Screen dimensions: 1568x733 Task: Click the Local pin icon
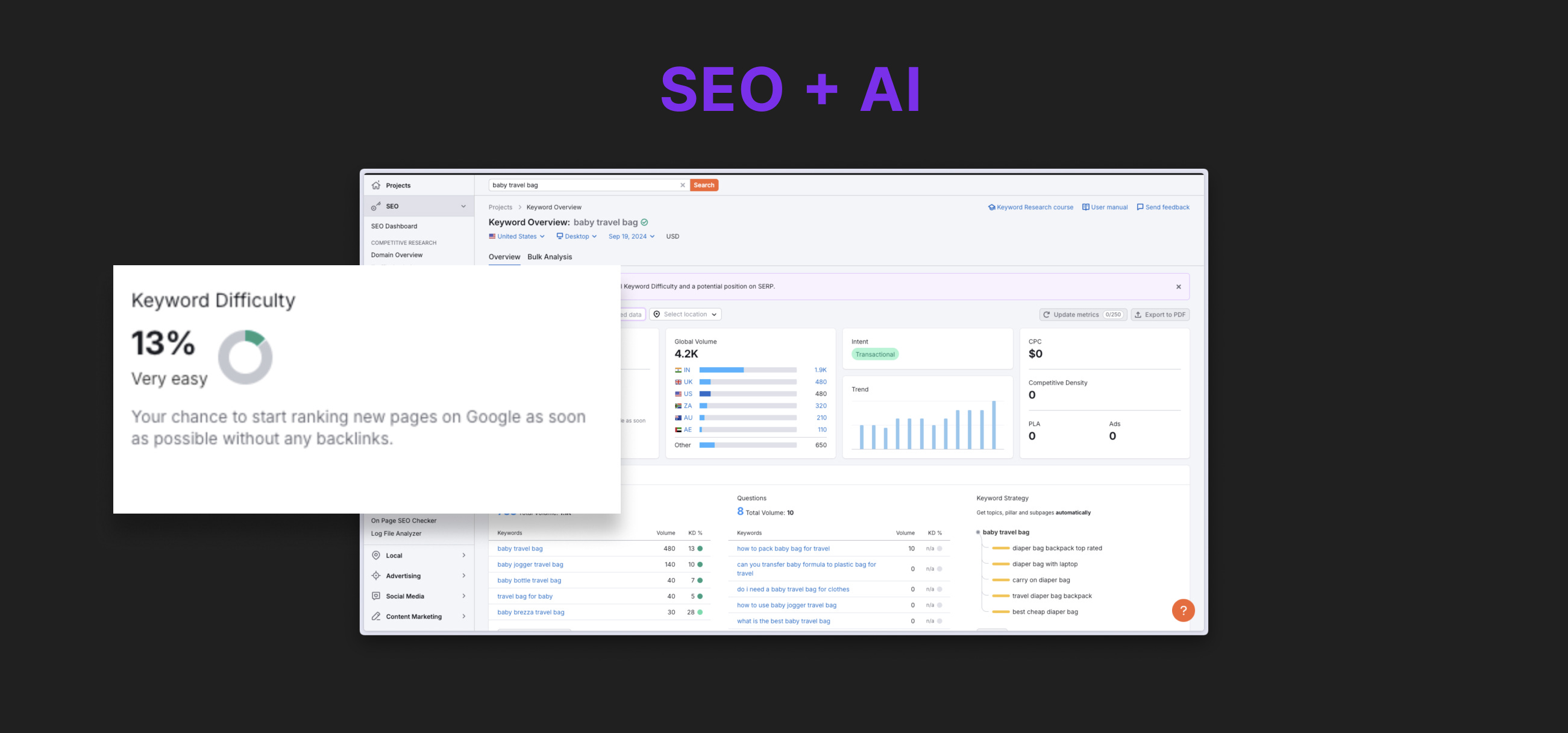(376, 555)
